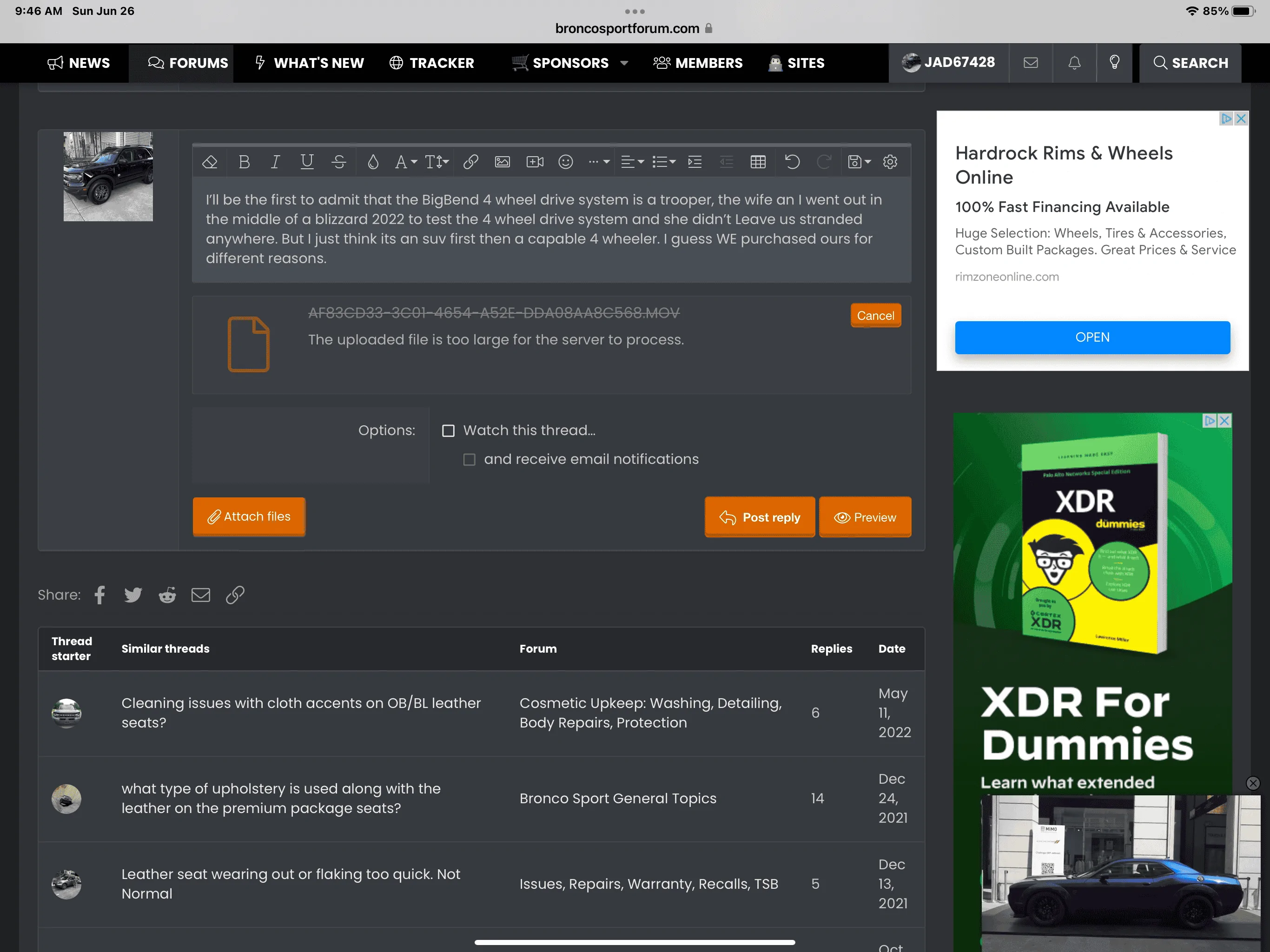Image resolution: width=1270 pixels, height=952 pixels.
Task: Click the strikethrough formatting icon
Action: pyautogui.click(x=339, y=163)
